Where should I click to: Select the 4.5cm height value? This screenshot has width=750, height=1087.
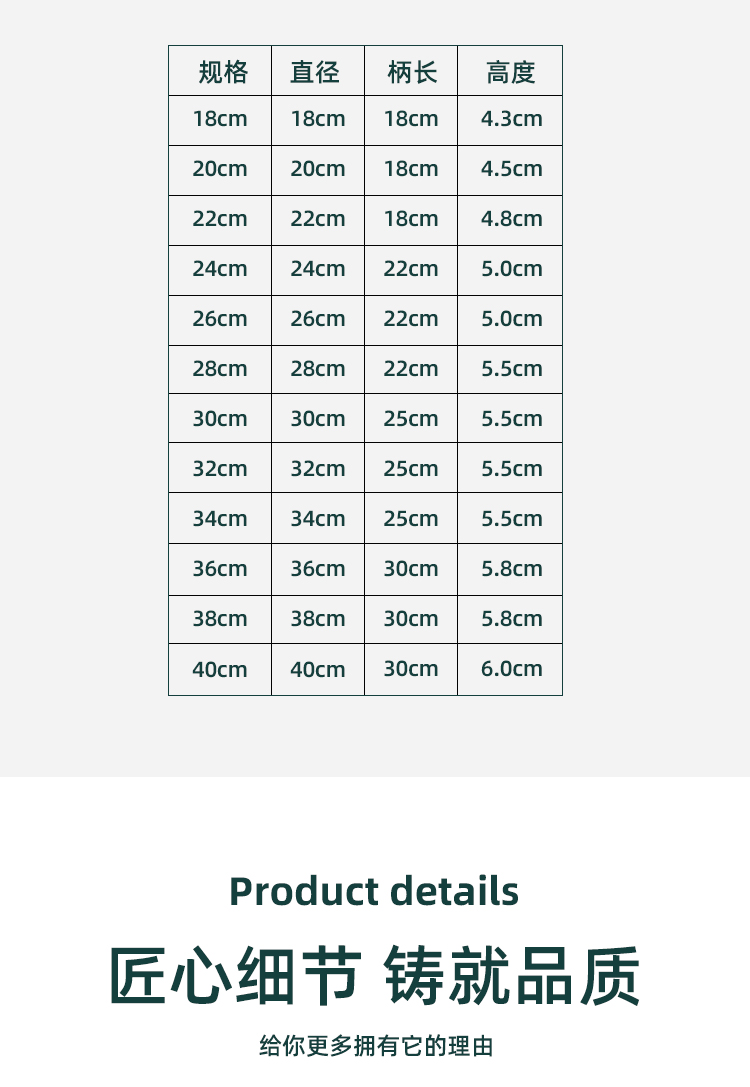[511, 169]
